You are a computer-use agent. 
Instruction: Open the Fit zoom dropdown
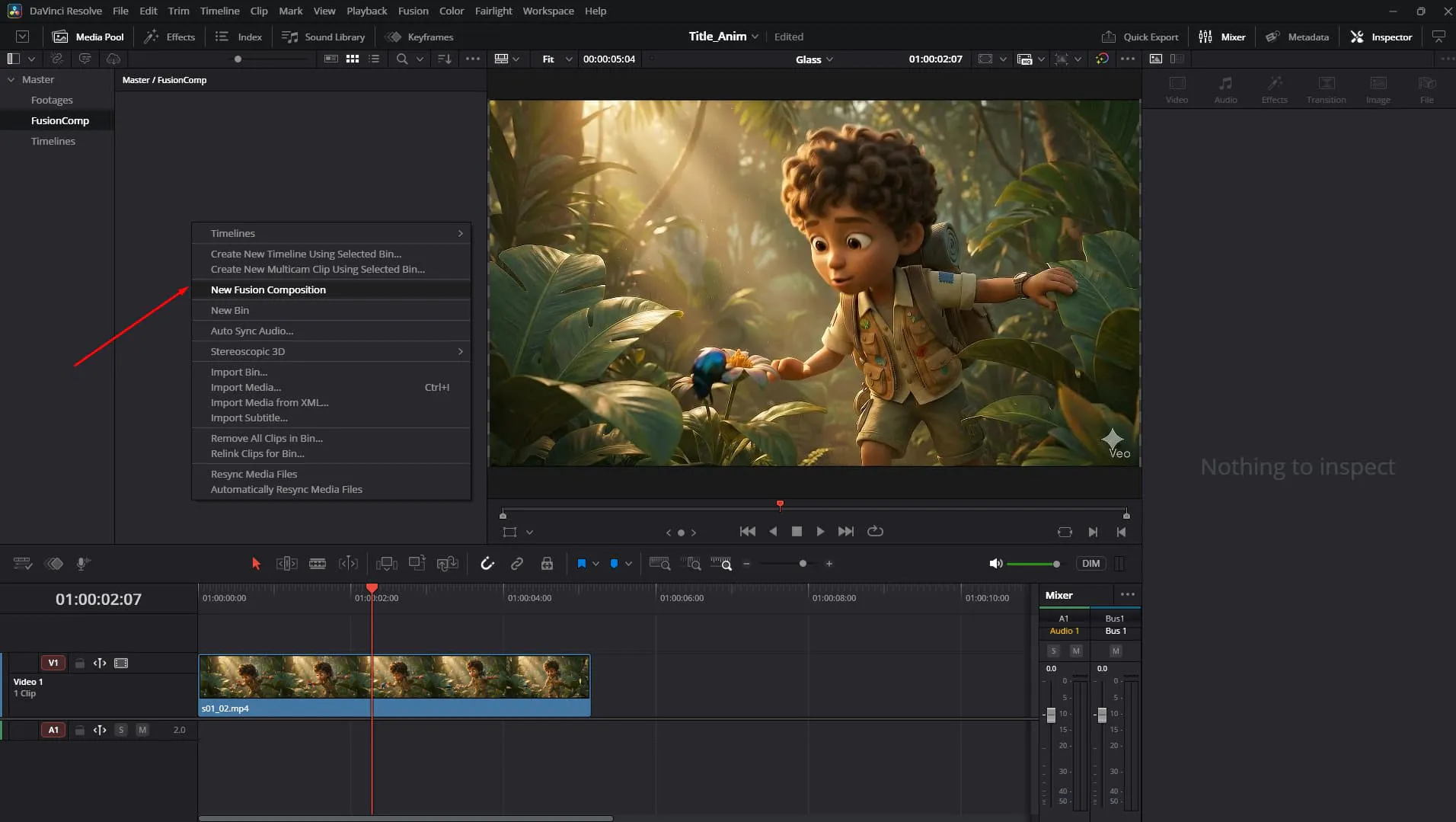click(x=557, y=59)
